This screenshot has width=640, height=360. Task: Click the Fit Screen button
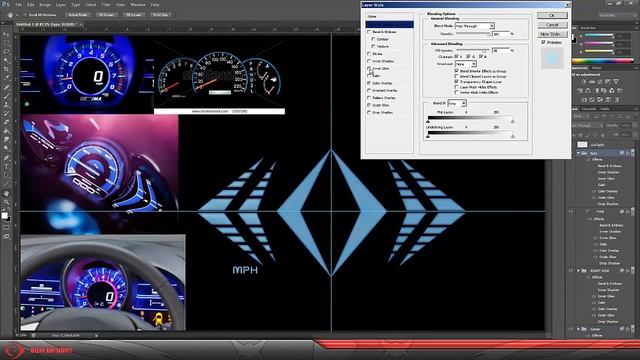click(x=106, y=15)
